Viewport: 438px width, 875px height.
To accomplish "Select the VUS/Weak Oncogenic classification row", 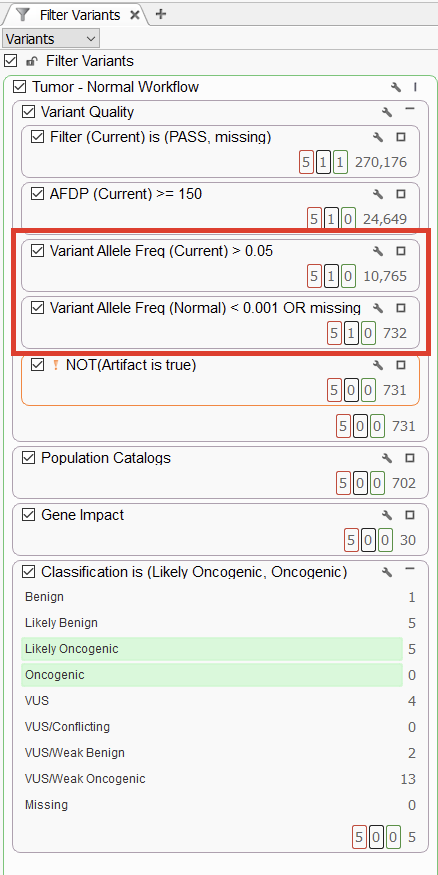I will pyautogui.click(x=220, y=778).
